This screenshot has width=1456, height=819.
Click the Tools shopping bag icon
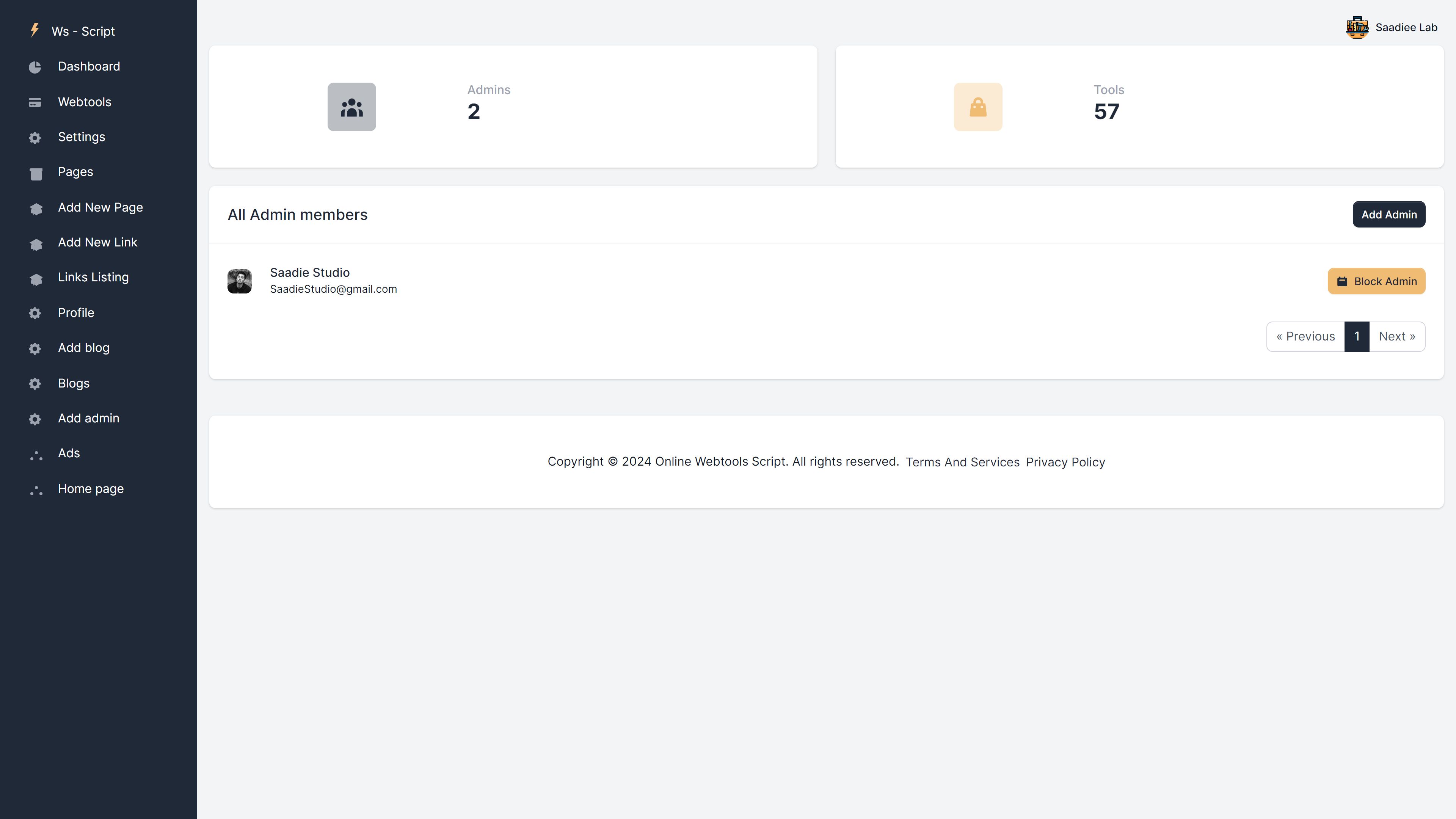(x=978, y=107)
